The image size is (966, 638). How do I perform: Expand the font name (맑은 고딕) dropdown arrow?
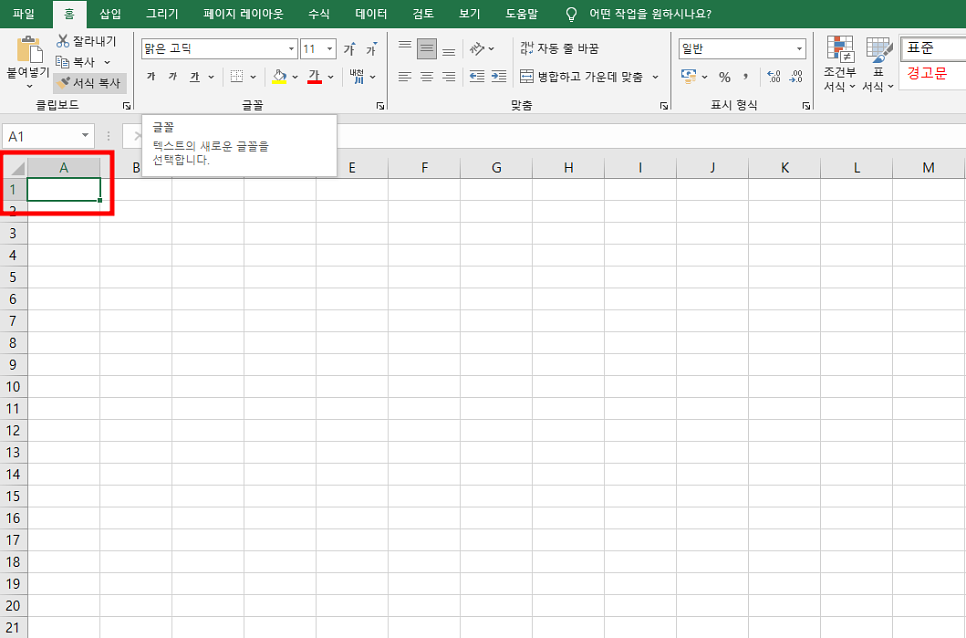pyautogui.click(x=291, y=49)
